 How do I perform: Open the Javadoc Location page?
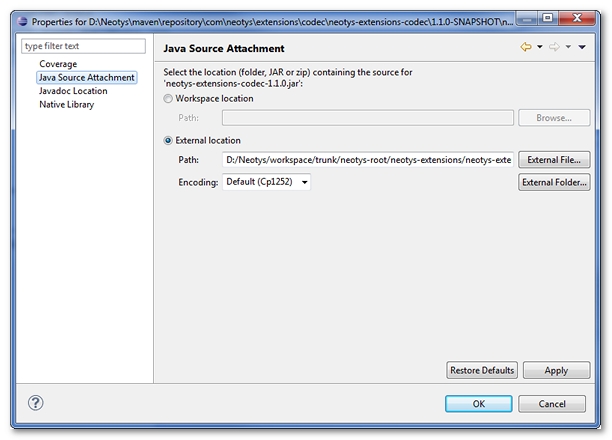pos(73,91)
